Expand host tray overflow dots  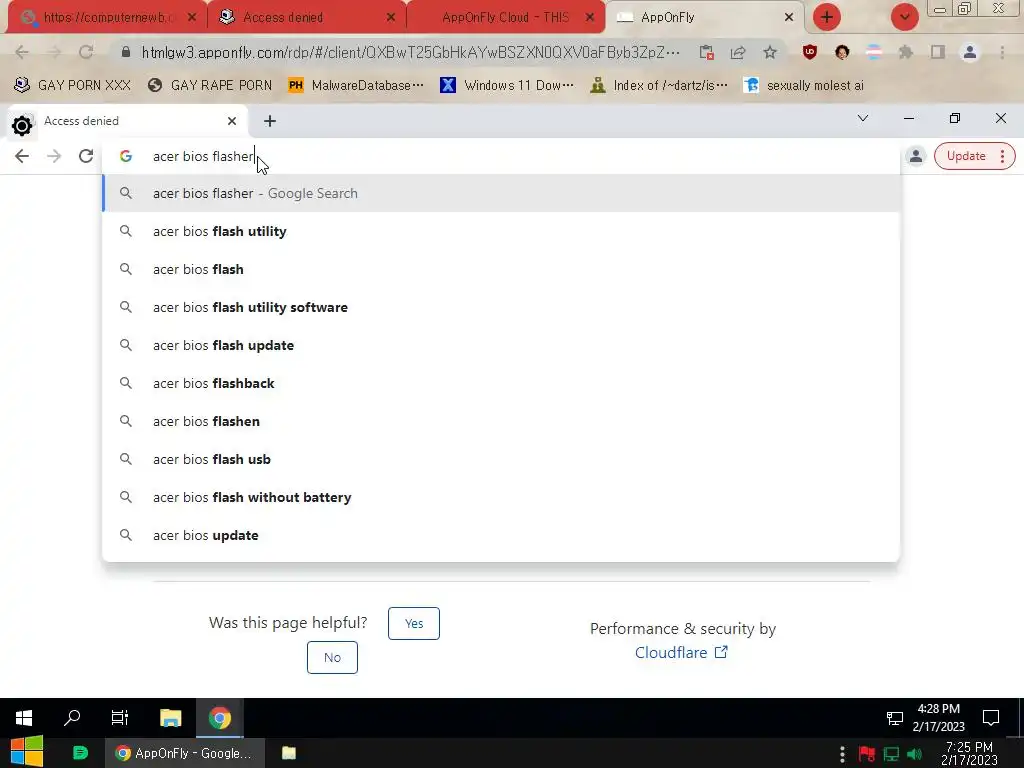[842, 754]
